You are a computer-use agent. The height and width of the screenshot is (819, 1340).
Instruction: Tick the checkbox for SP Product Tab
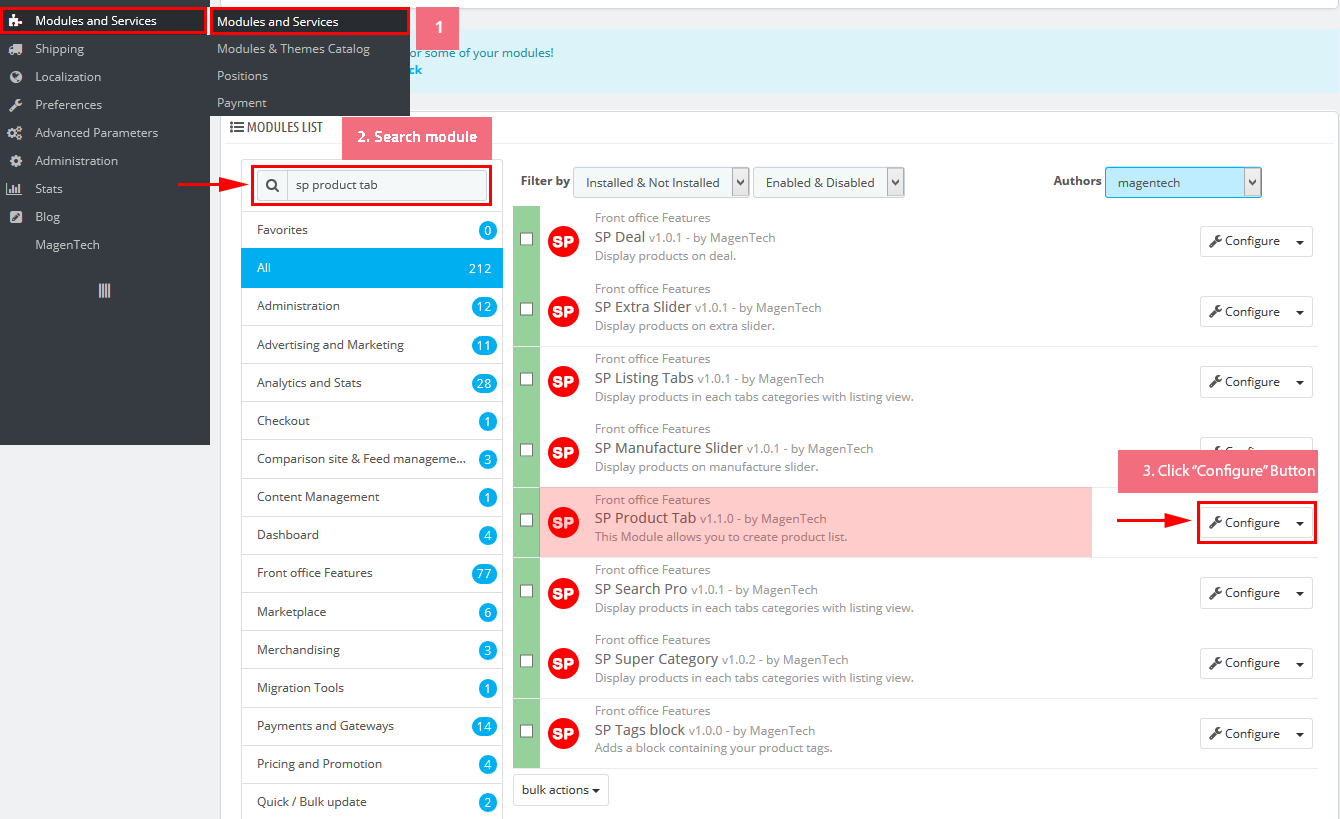click(527, 520)
